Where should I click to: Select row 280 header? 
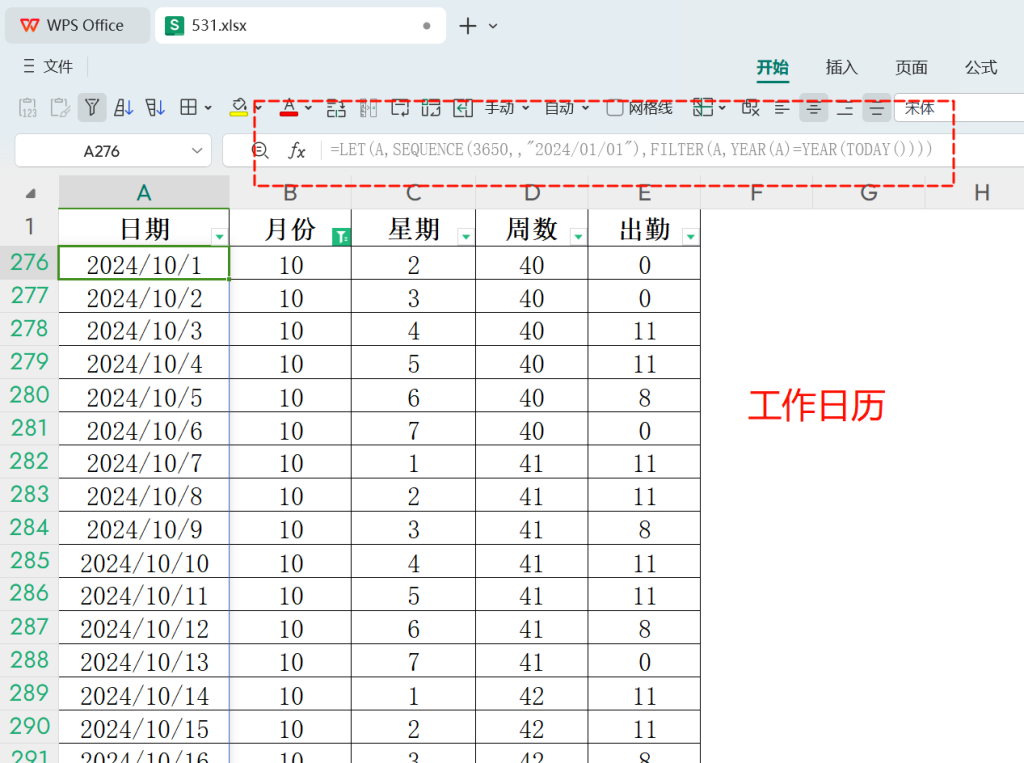(29, 395)
